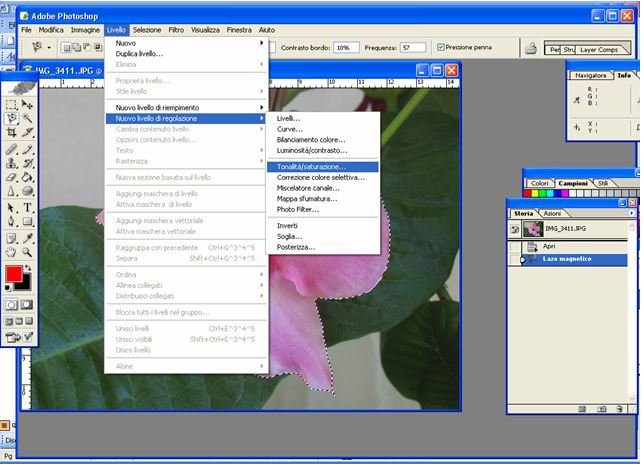Choose Tonalità/saturazione from the submenu
Viewport: 644px width, 464px height.
click(311, 166)
